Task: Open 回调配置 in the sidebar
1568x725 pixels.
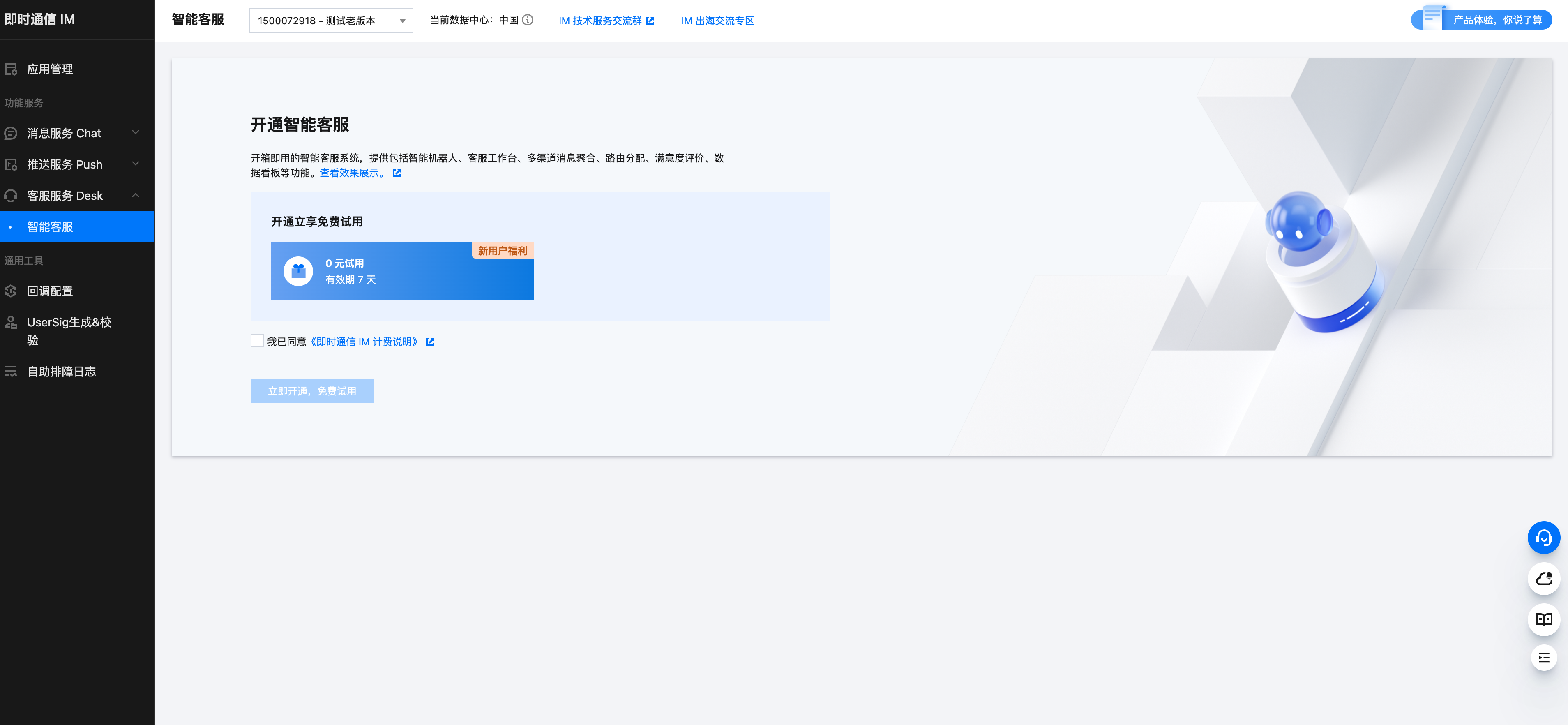Action: tap(50, 291)
